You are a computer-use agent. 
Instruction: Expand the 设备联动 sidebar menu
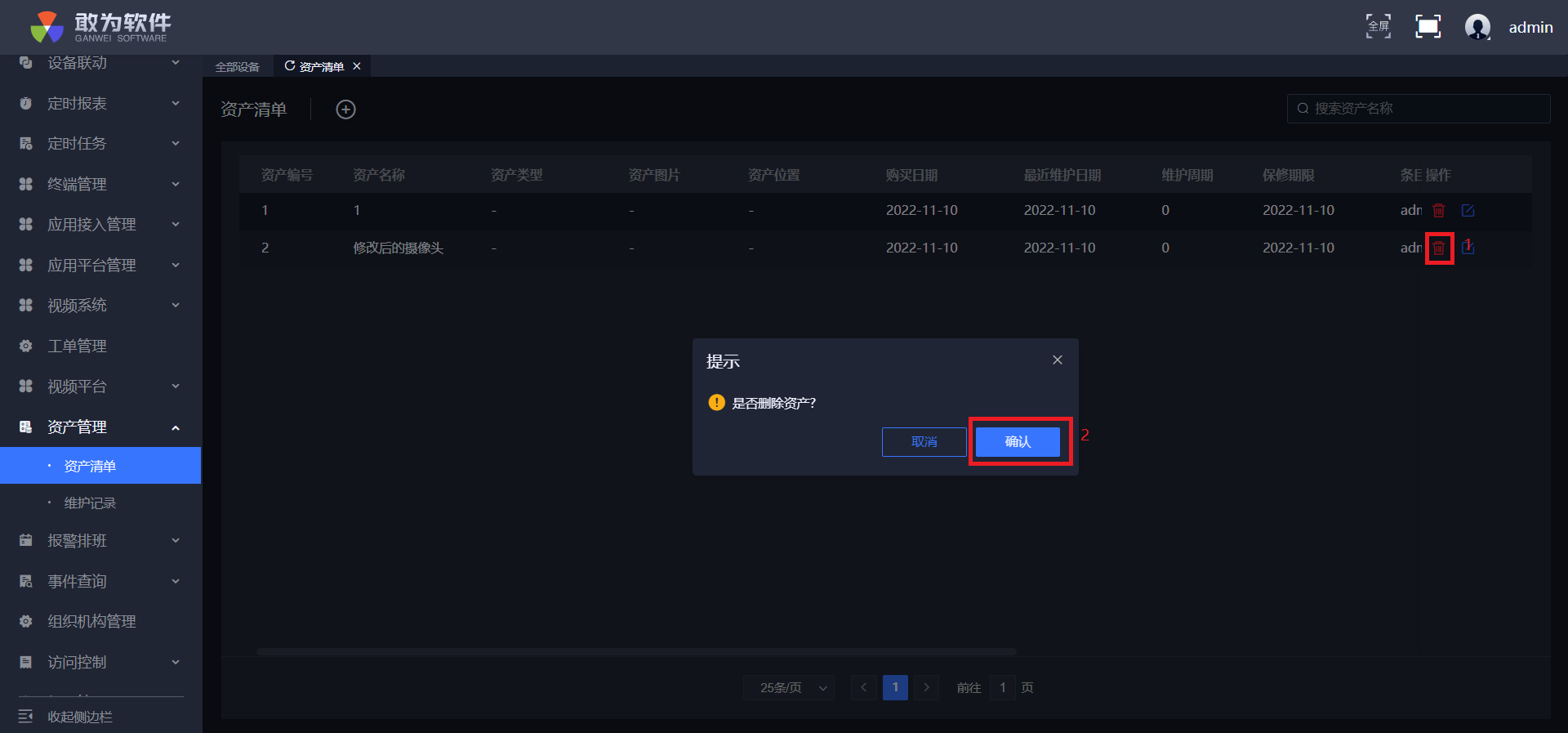click(100, 63)
